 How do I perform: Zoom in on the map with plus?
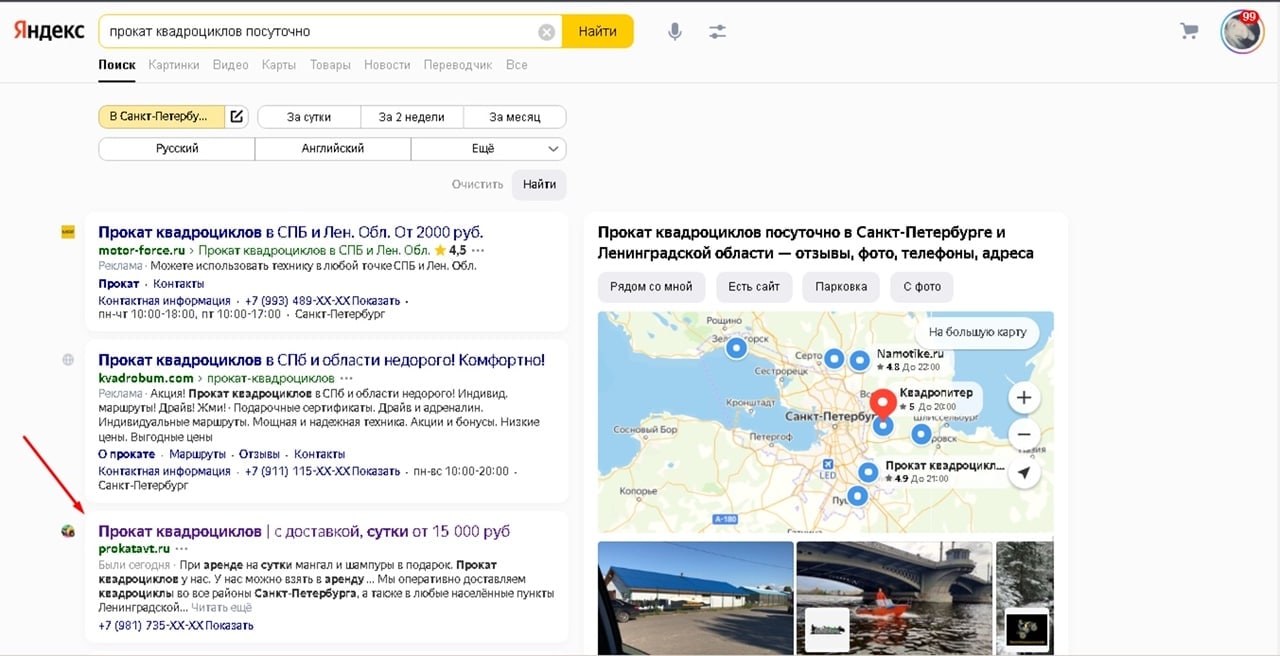1024,398
